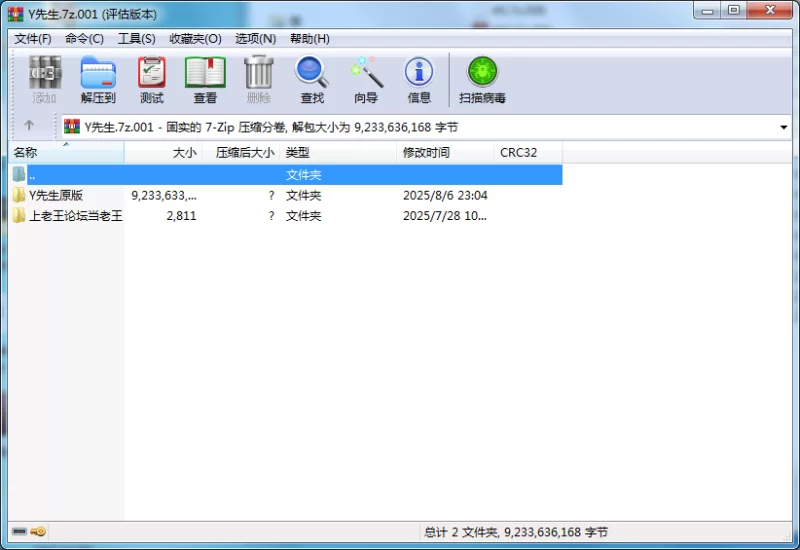
Task: Open the Find (查找) magnifier tool
Action: coord(312,79)
